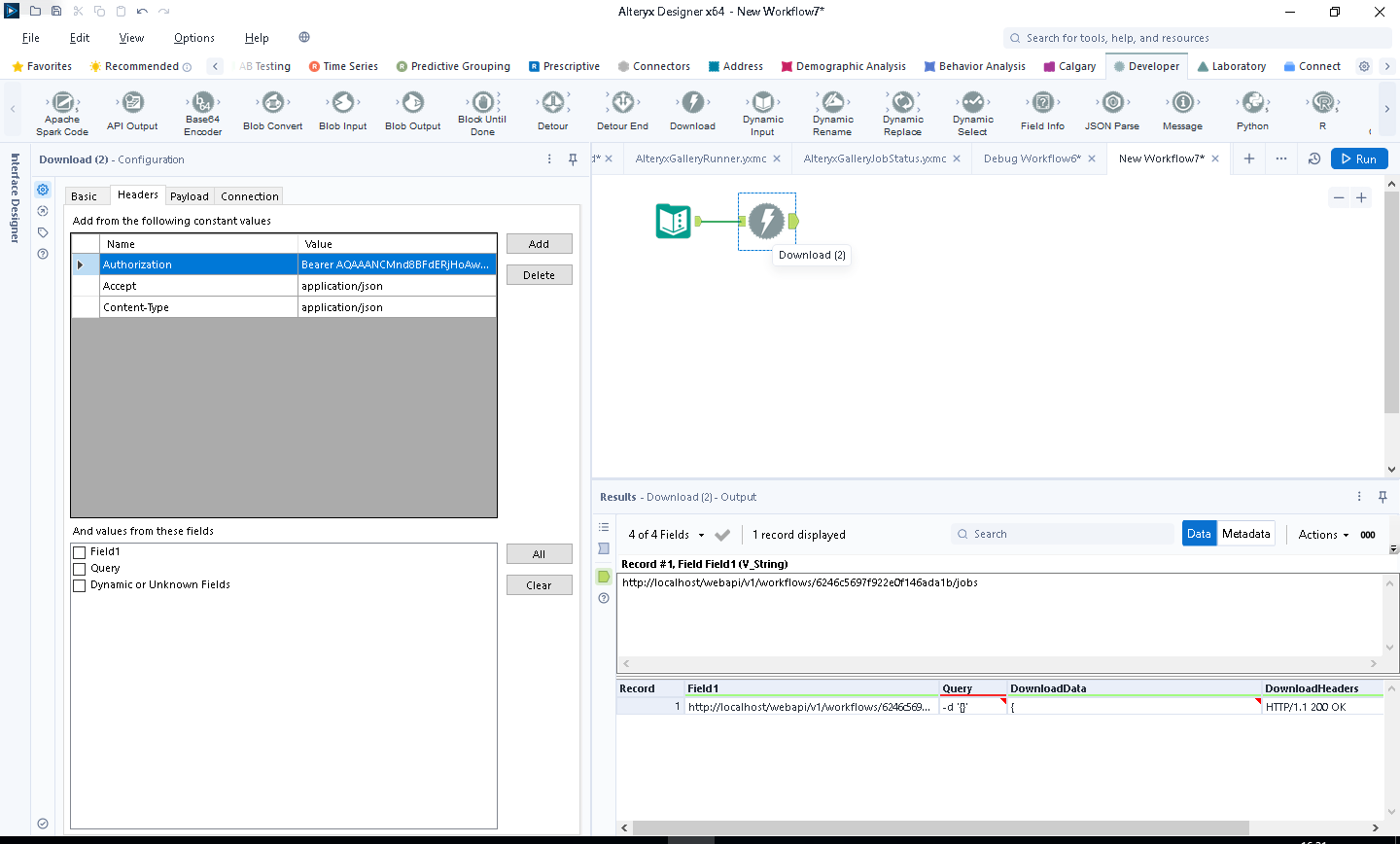Click the Delete button for headers
This screenshot has height=844, width=1400.
click(x=539, y=274)
